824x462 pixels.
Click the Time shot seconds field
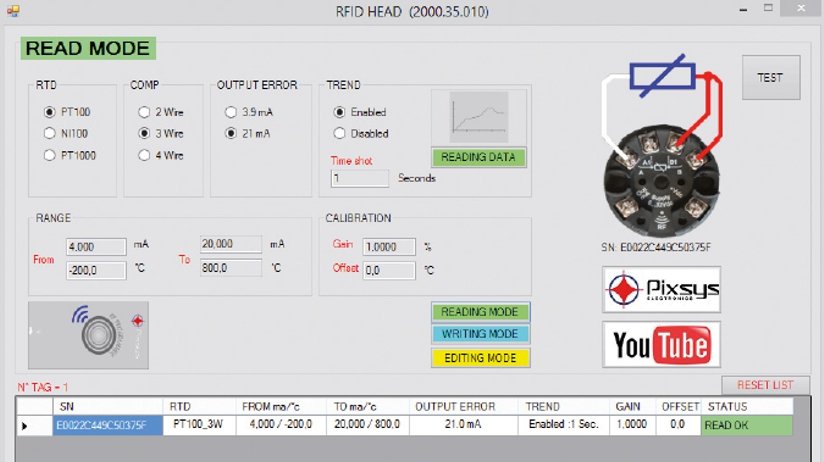click(359, 178)
